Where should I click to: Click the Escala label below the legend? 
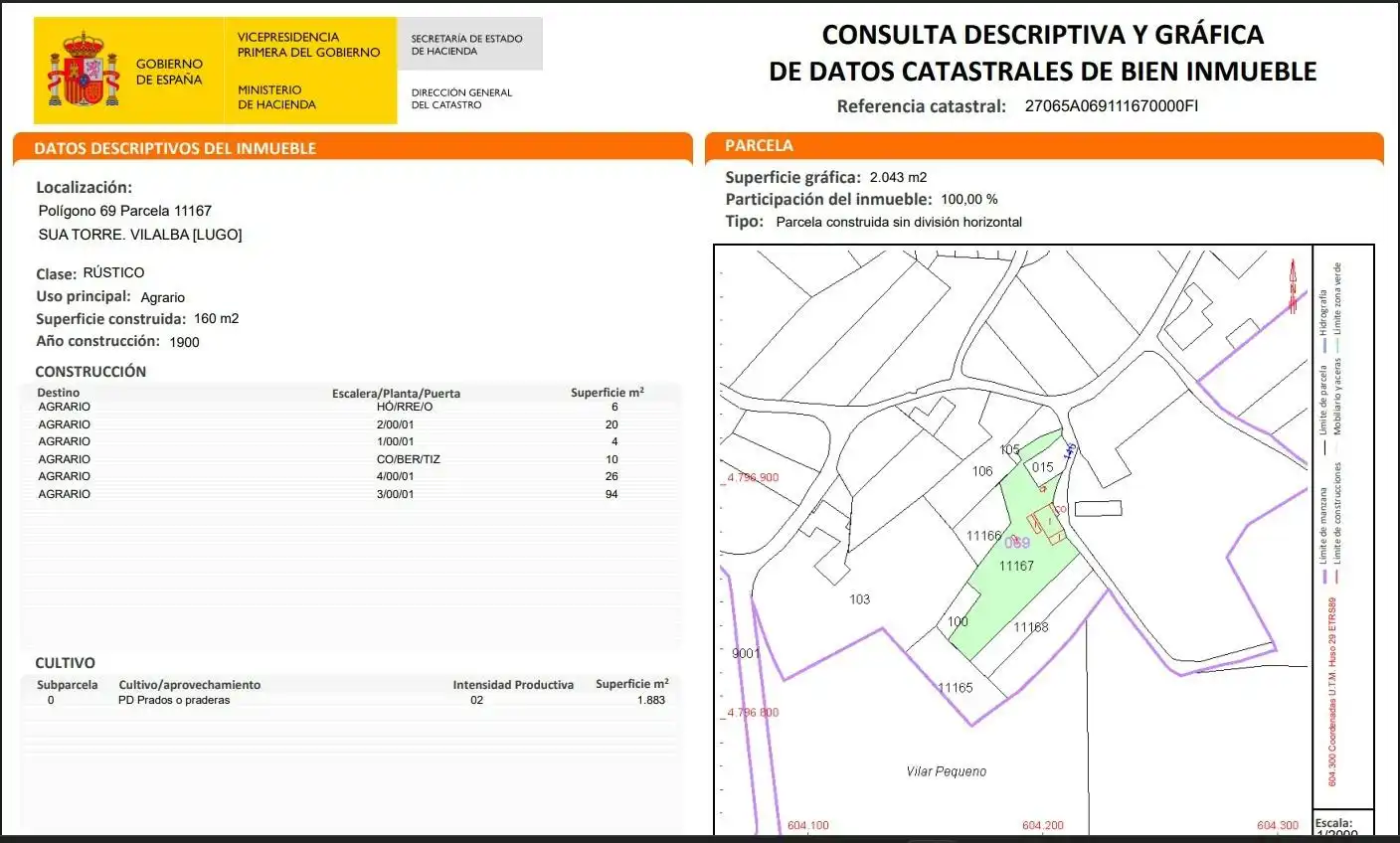[1333, 823]
